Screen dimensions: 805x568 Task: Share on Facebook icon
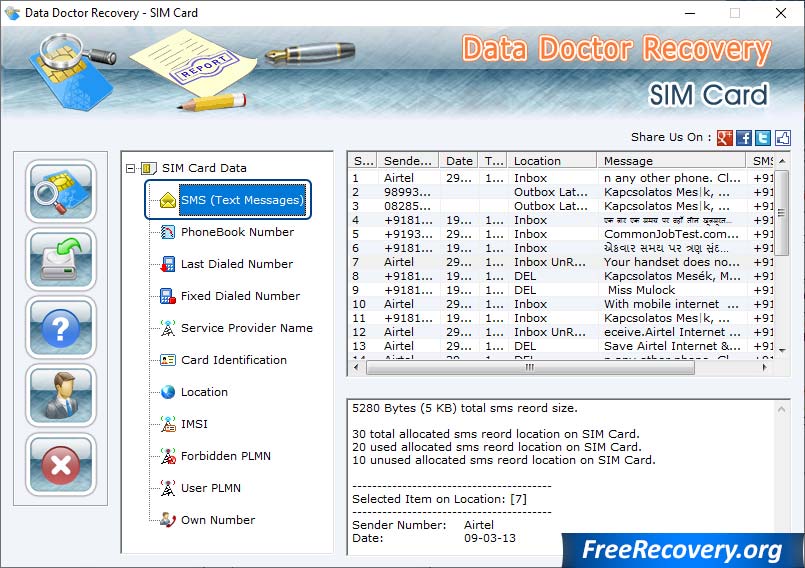pos(744,137)
